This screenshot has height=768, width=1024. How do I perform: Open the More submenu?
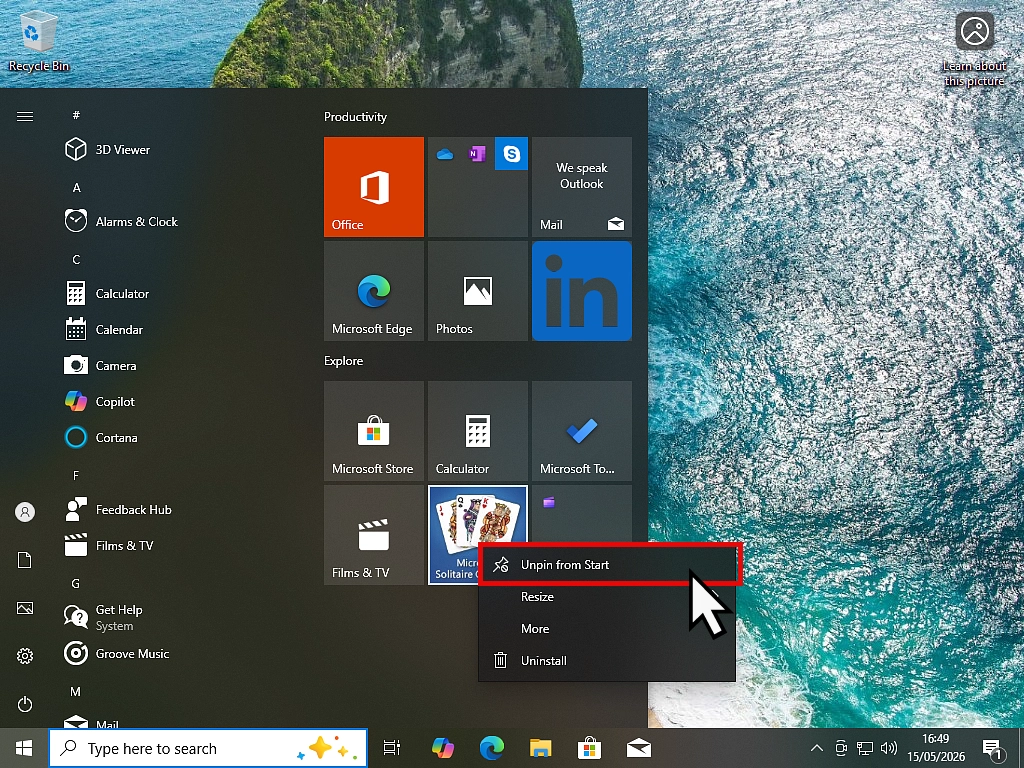point(607,629)
